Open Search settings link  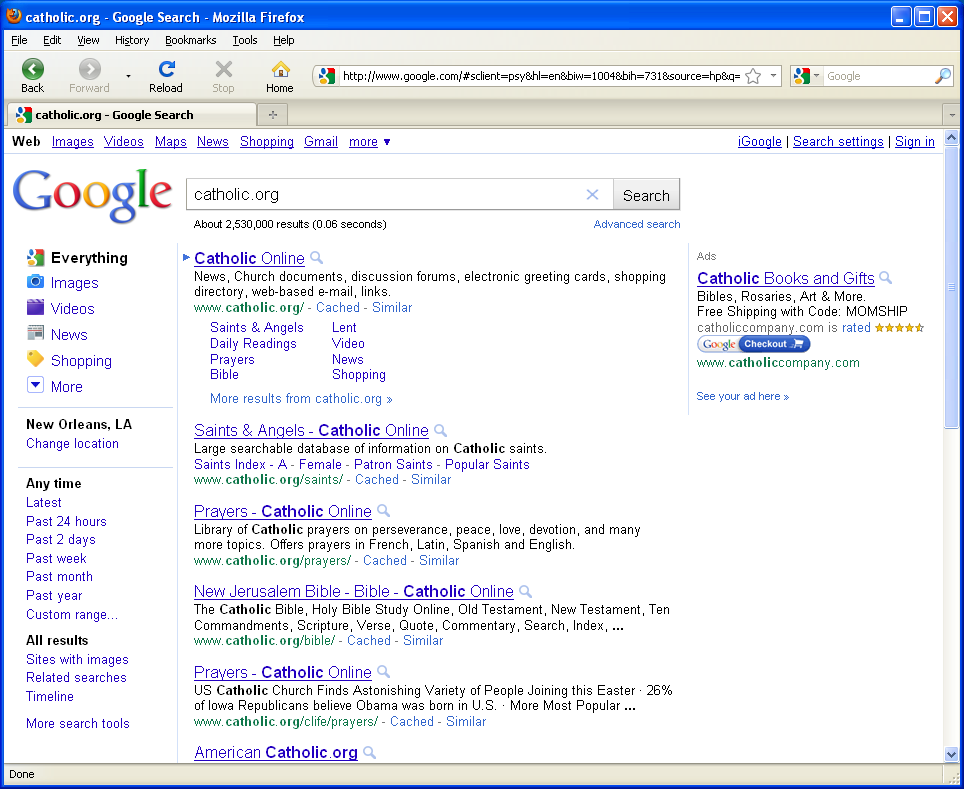838,141
